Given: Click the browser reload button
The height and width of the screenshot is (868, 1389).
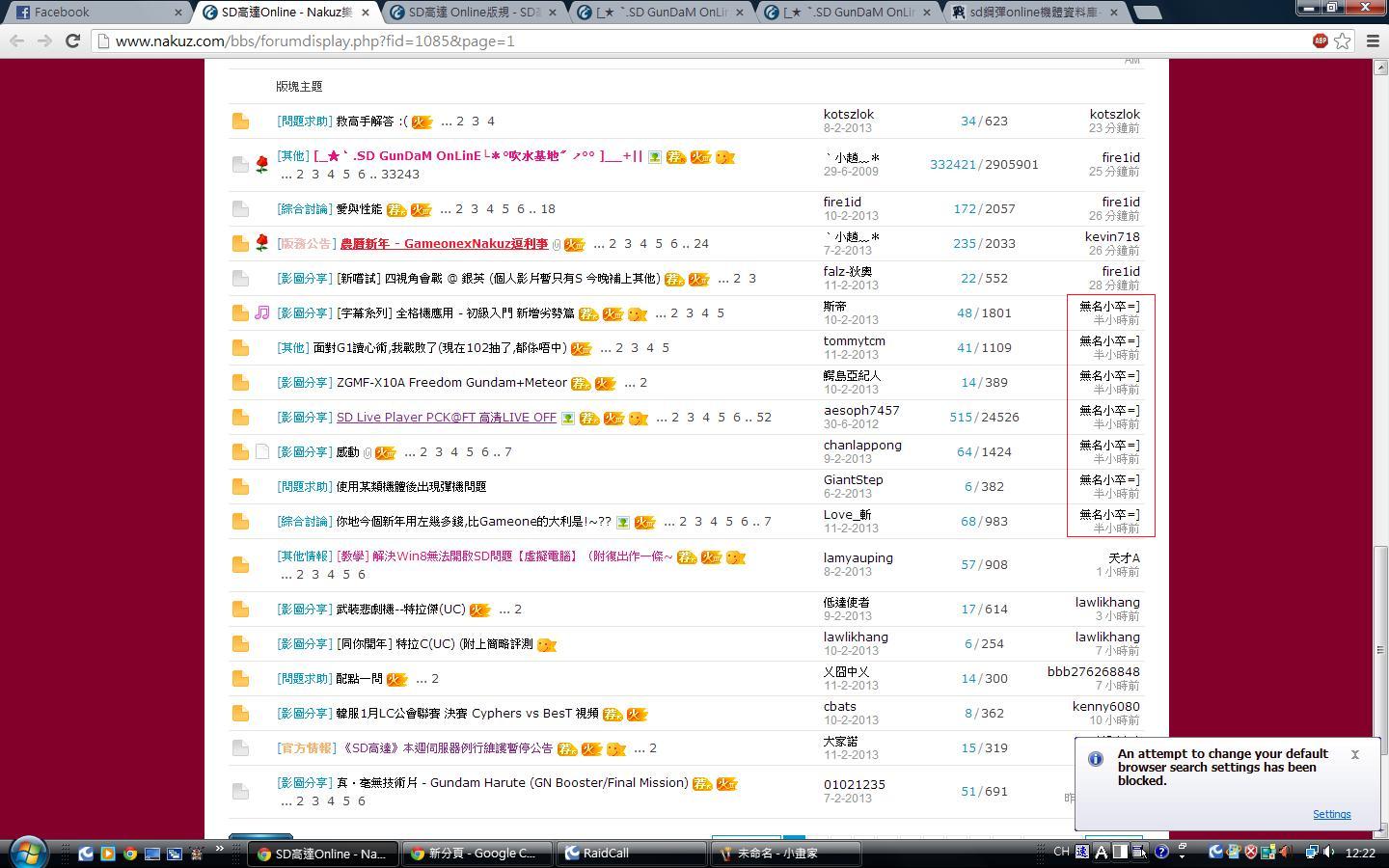Looking at the screenshot, I should 72,41.
